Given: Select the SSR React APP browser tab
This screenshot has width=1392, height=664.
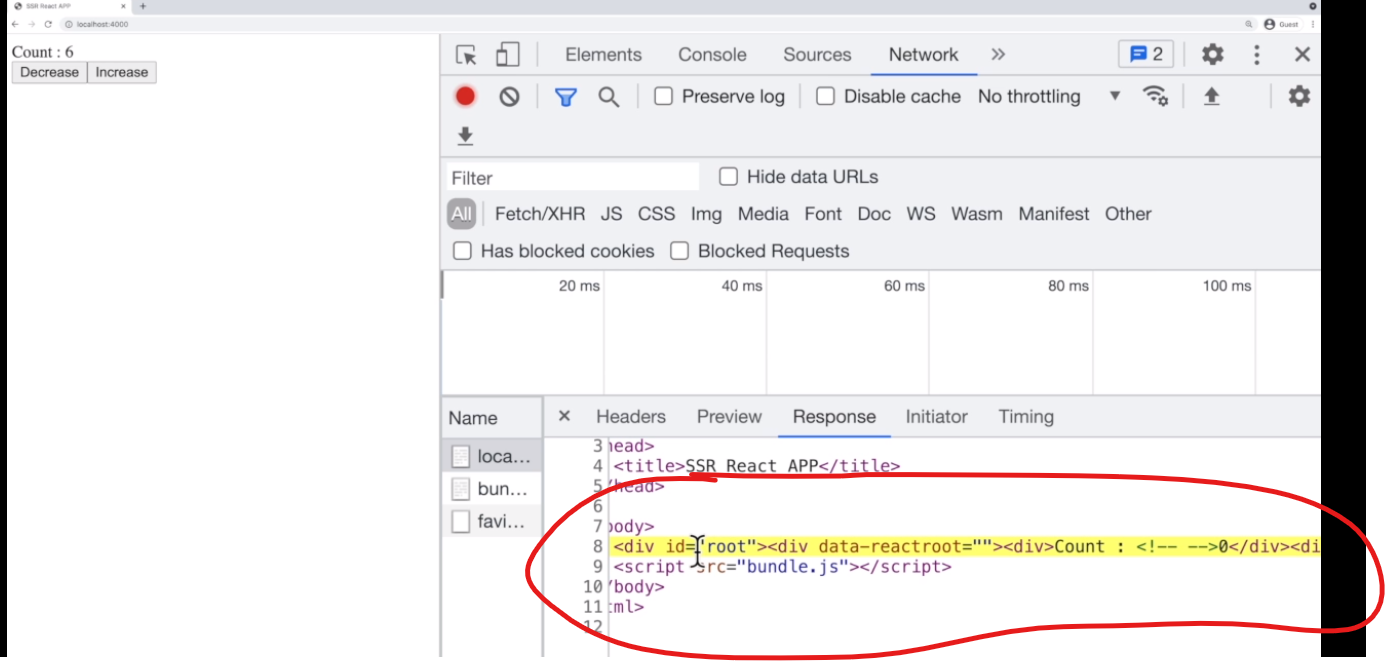Looking at the screenshot, I should 69,6.
